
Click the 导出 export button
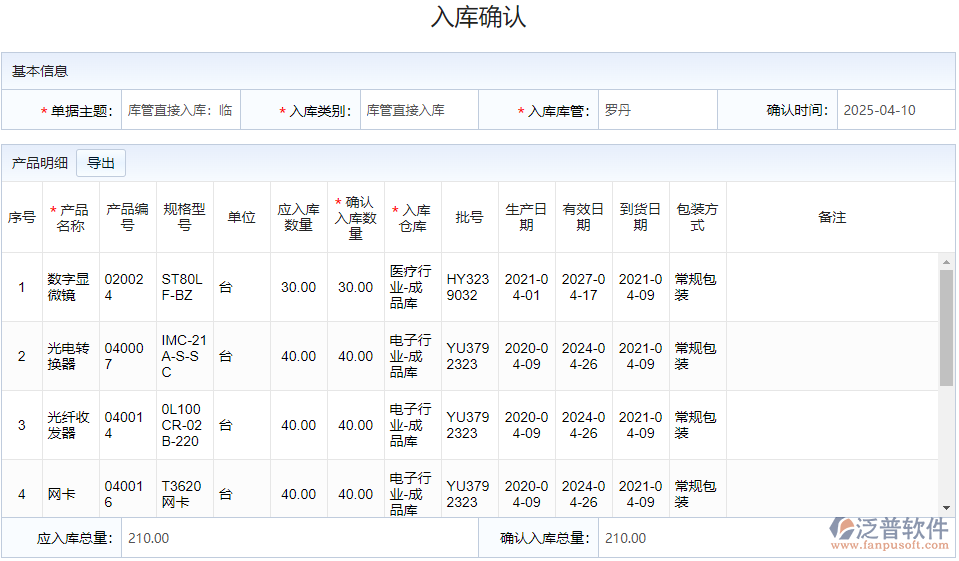point(101,163)
